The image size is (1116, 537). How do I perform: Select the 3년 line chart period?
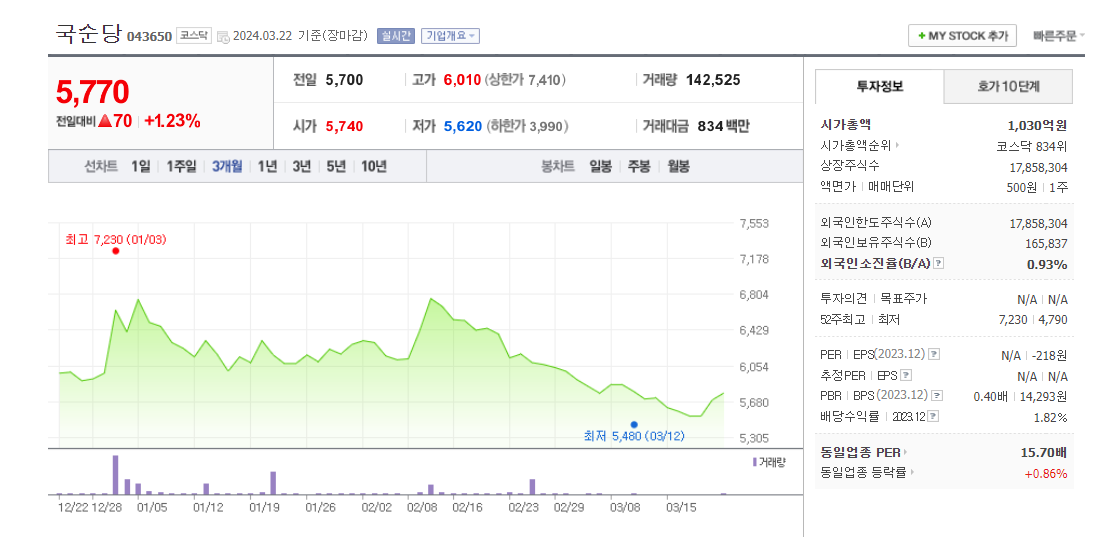click(x=302, y=167)
